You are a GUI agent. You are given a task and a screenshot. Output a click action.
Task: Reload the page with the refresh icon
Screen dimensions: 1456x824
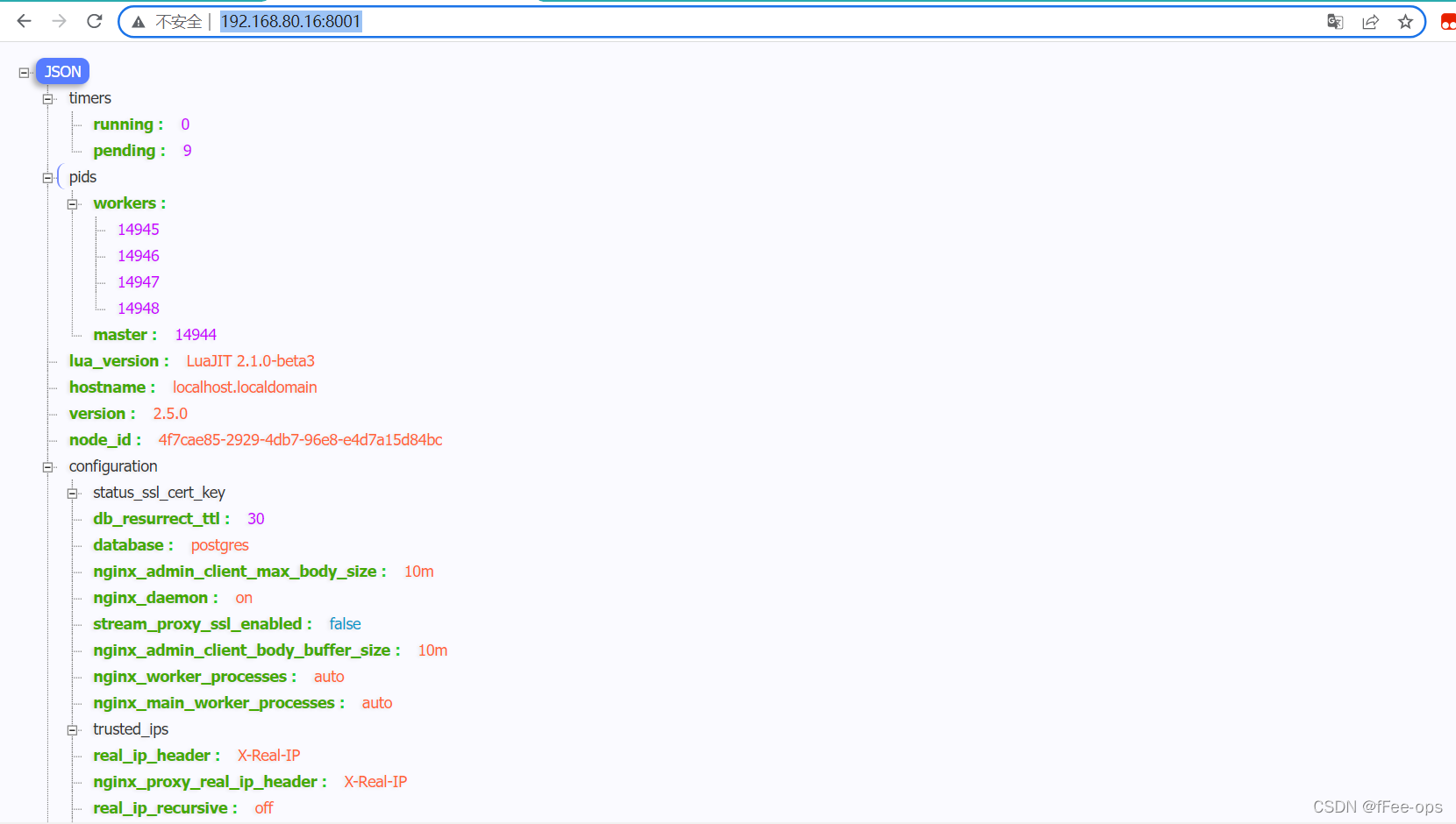(95, 21)
